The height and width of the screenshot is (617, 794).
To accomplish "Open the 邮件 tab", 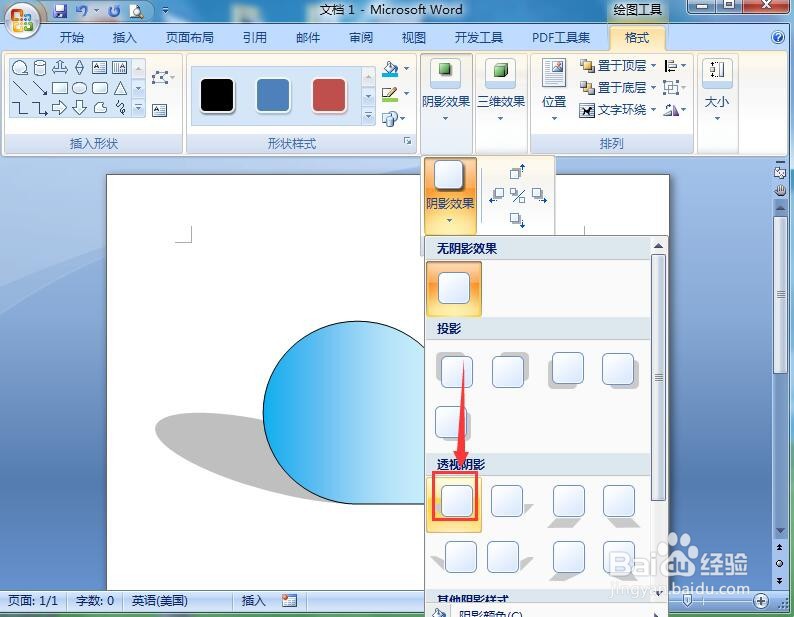I will [x=308, y=37].
